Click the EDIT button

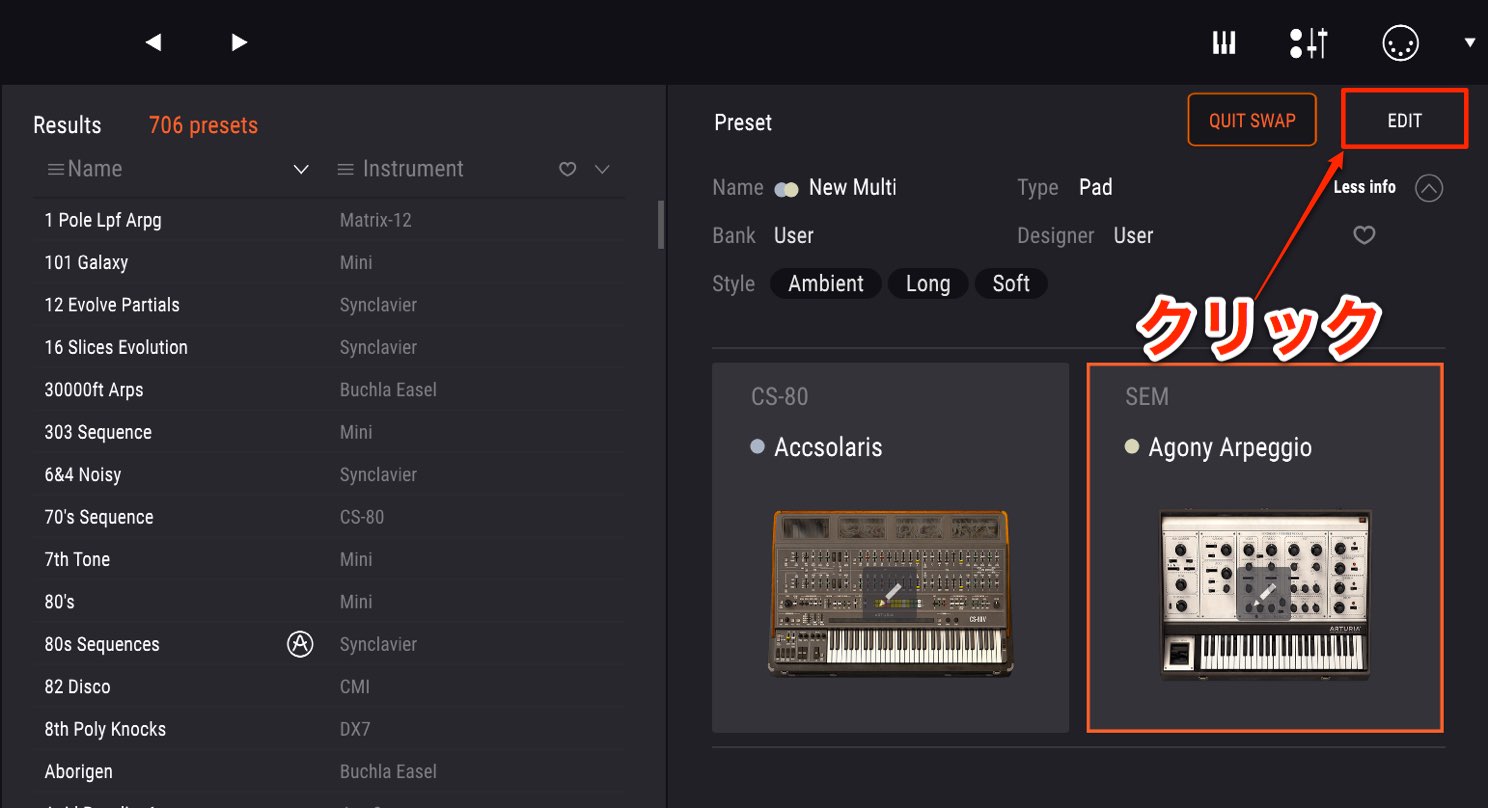pyautogui.click(x=1404, y=120)
